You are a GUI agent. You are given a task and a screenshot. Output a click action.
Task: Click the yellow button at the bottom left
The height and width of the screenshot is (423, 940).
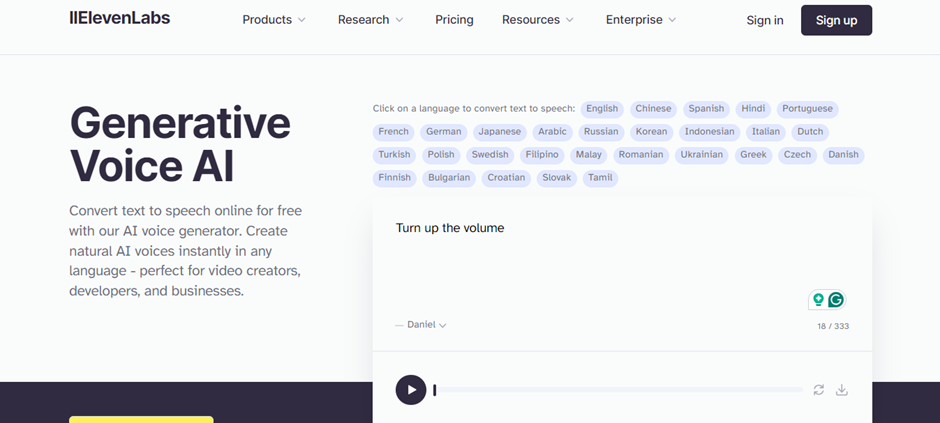tap(141, 419)
